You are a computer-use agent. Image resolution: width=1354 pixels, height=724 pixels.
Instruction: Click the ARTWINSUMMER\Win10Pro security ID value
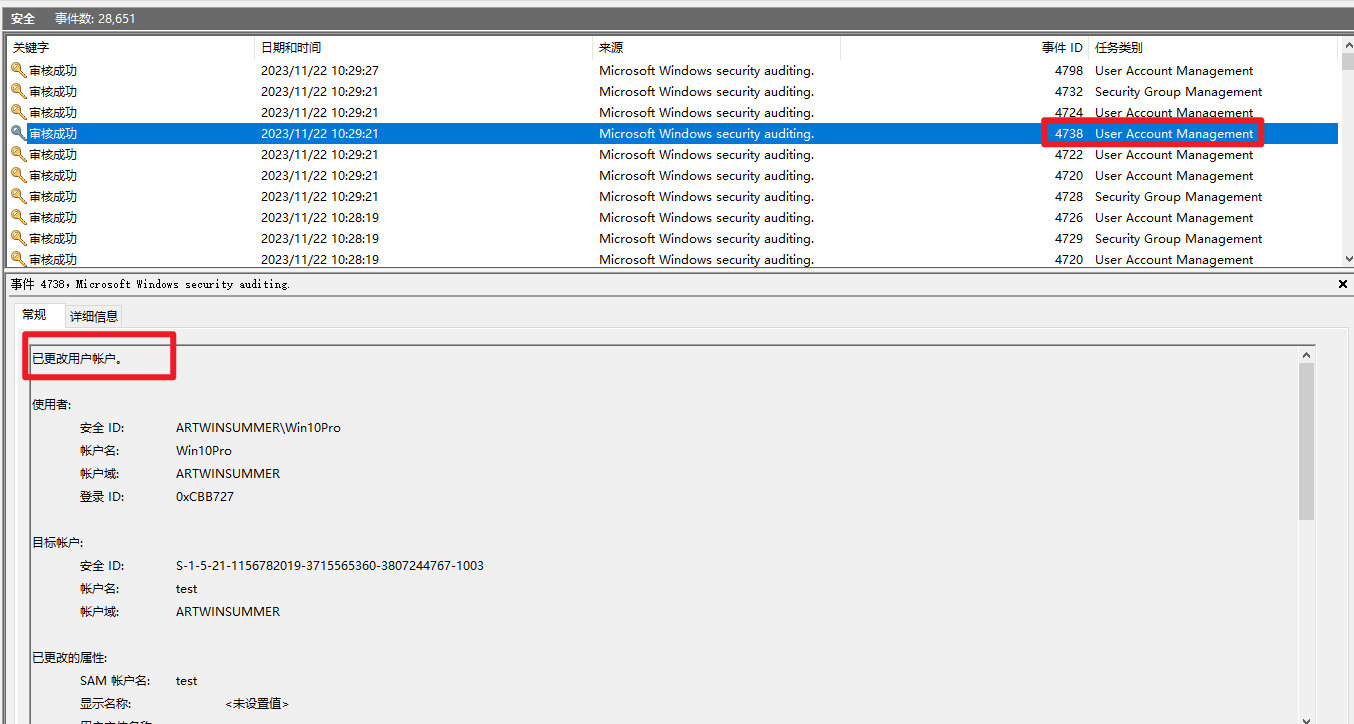point(258,428)
